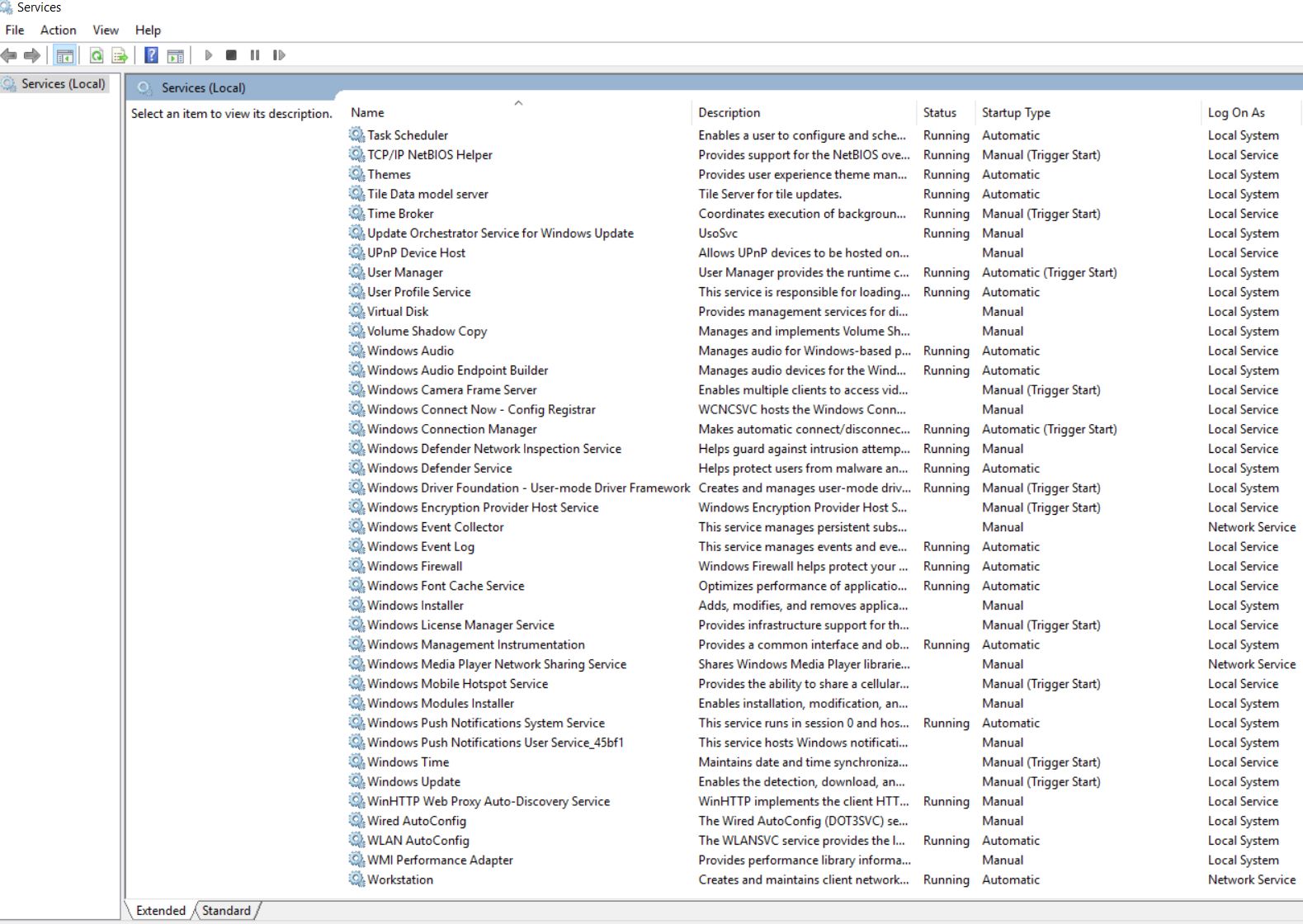Select the gear icon beside Windows Update

click(356, 781)
